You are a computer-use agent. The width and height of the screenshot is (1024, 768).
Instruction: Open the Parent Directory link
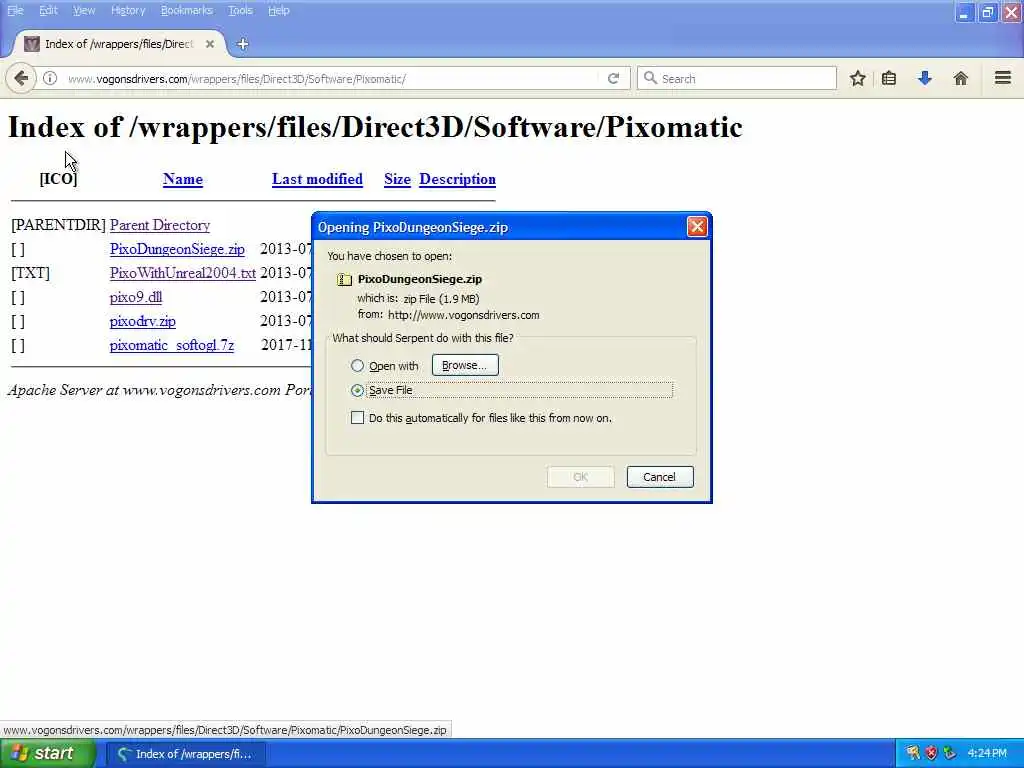[160, 225]
